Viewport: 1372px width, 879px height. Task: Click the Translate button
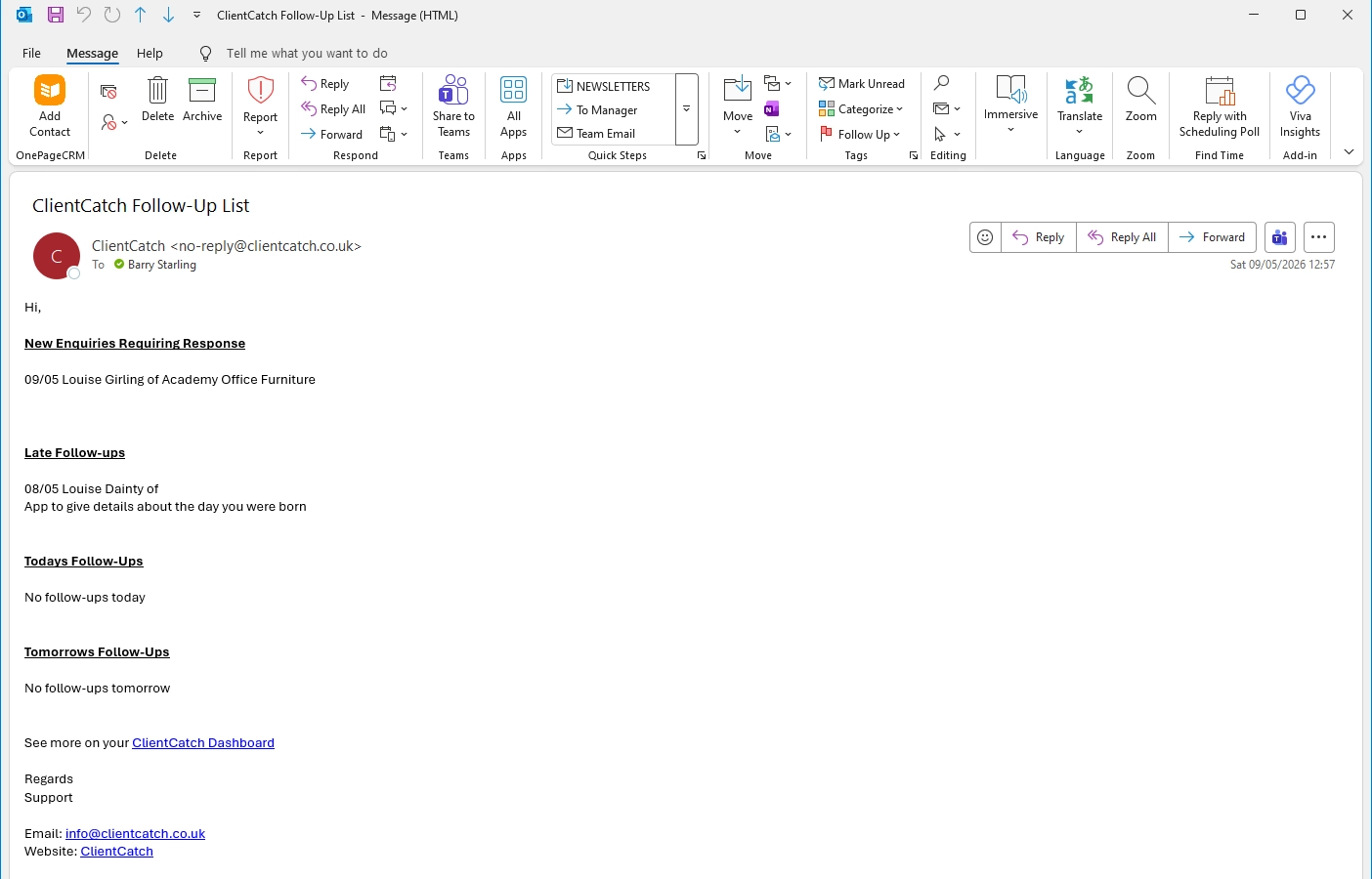[1080, 105]
